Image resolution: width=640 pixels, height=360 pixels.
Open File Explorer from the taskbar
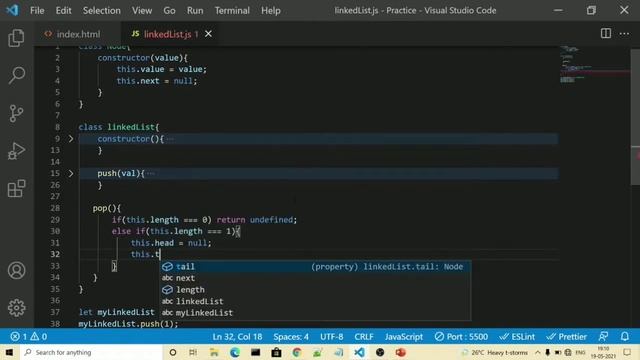214,352
